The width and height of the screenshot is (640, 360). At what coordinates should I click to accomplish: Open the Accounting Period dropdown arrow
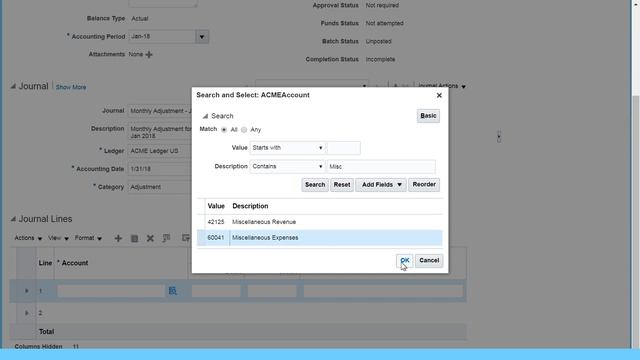click(x=202, y=37)
